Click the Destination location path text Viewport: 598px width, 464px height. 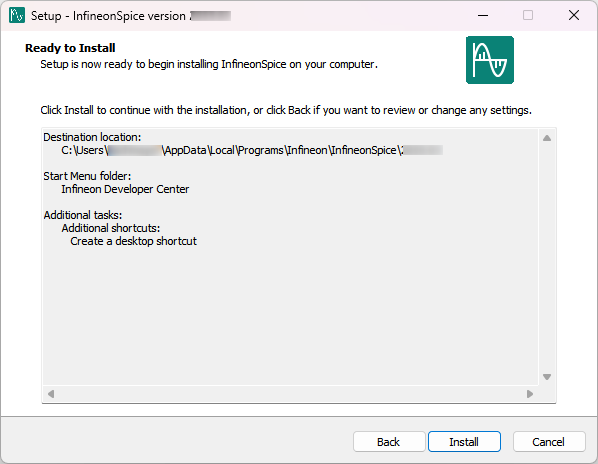(x=252, y=150)
